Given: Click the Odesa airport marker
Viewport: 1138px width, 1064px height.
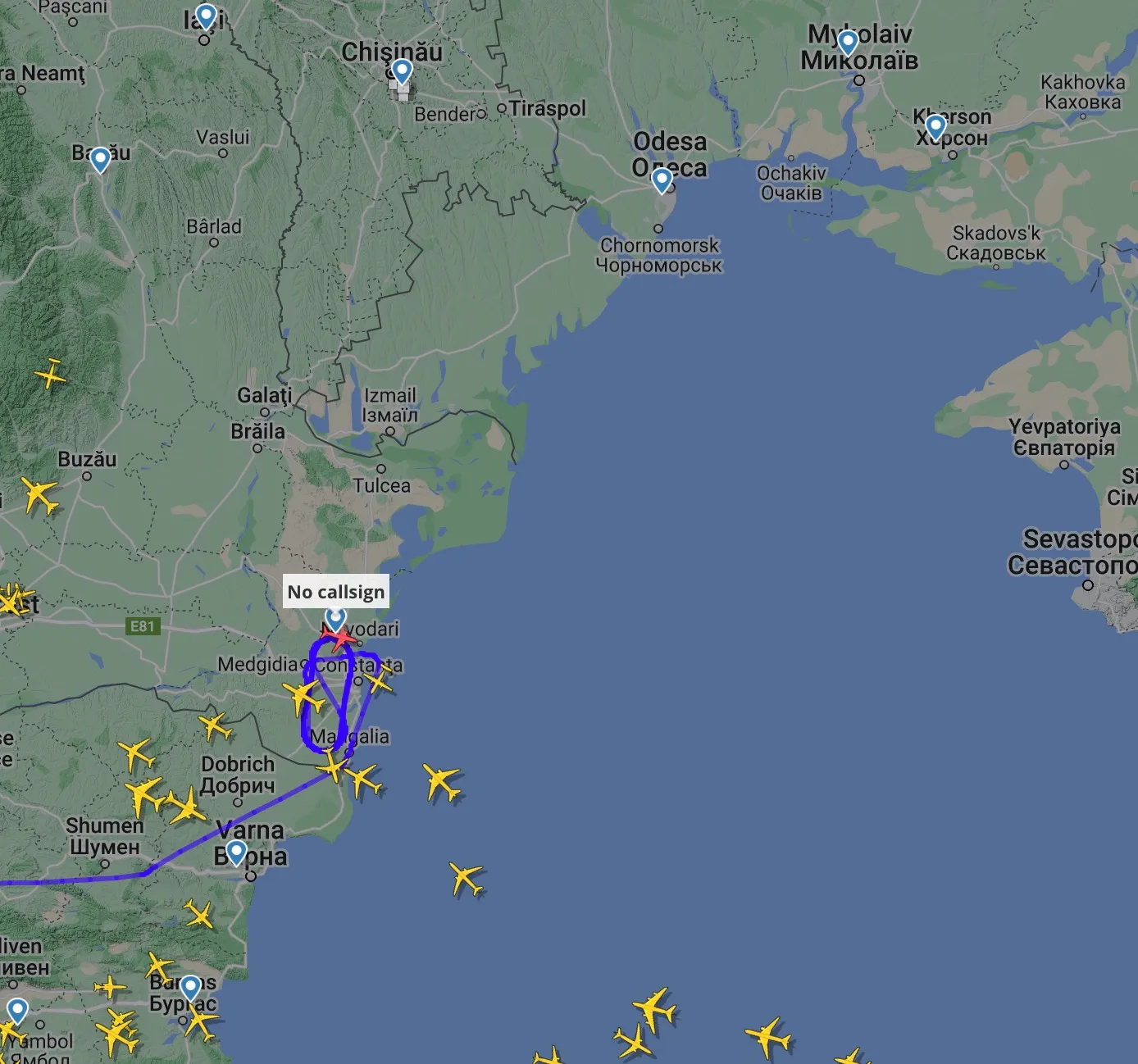Looking at the screenshot, I should (662, 180).
